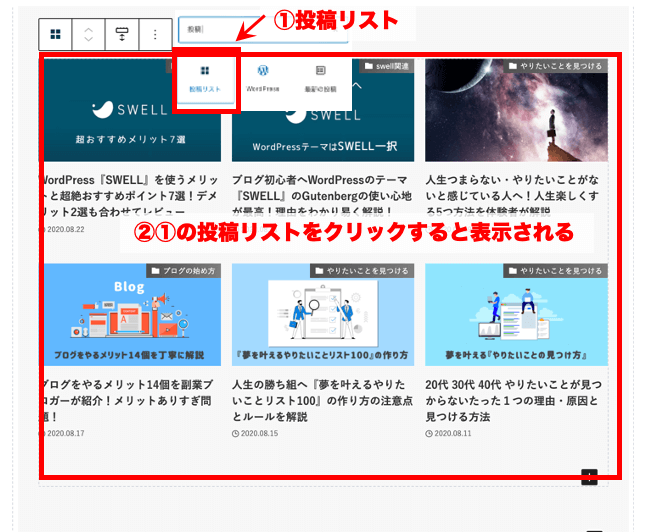The width and height of the screenshot is (650, 532).
Task: Click the move up/down arrows in block toolbar
Action: pos(89,34)
